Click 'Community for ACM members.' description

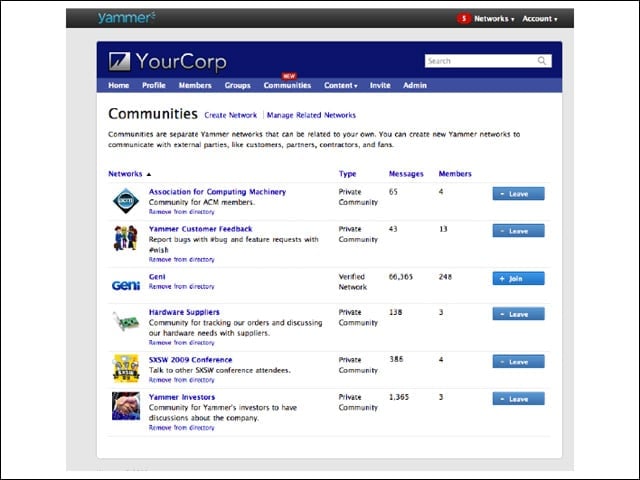(x=201, y=202)
